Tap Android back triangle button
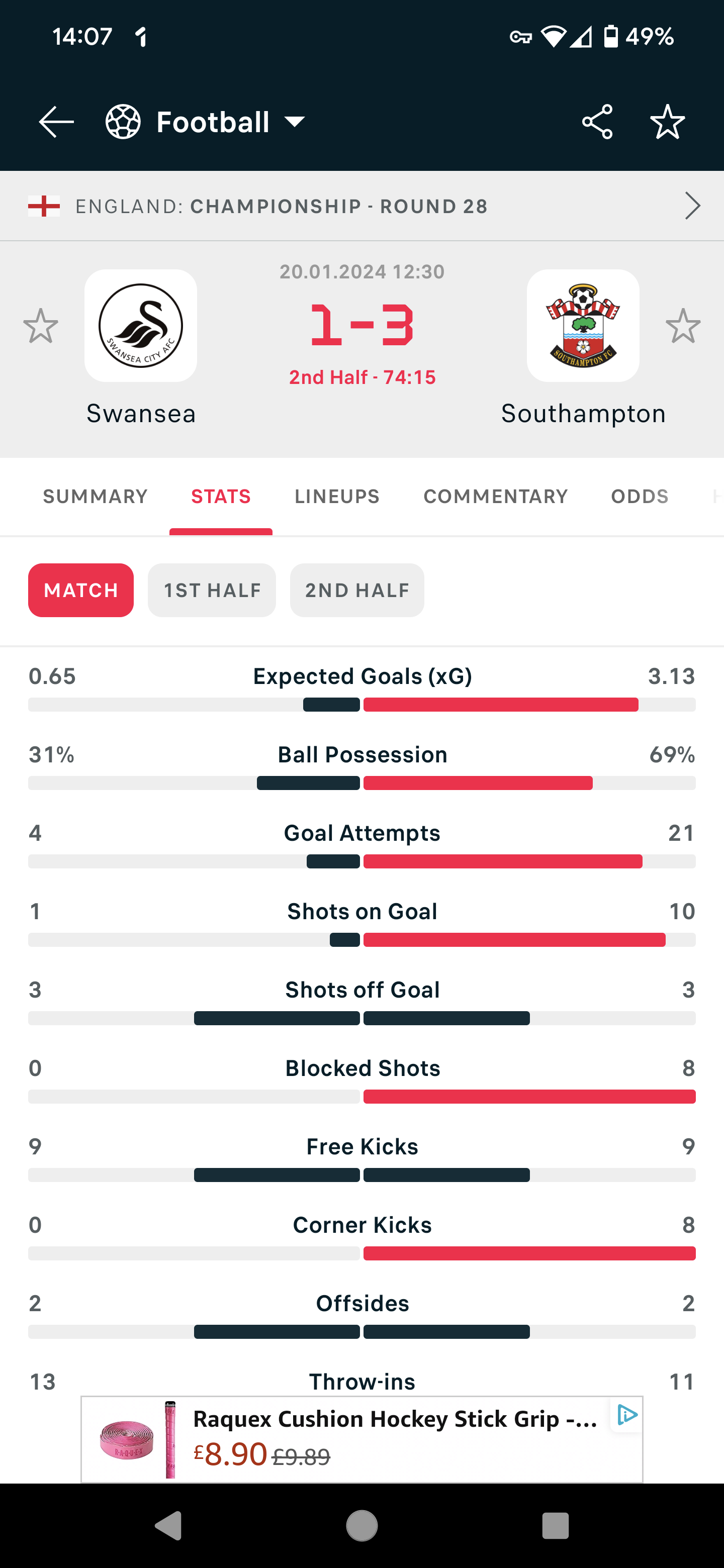The image size is (724, 1568). [x=168, y=1526]
